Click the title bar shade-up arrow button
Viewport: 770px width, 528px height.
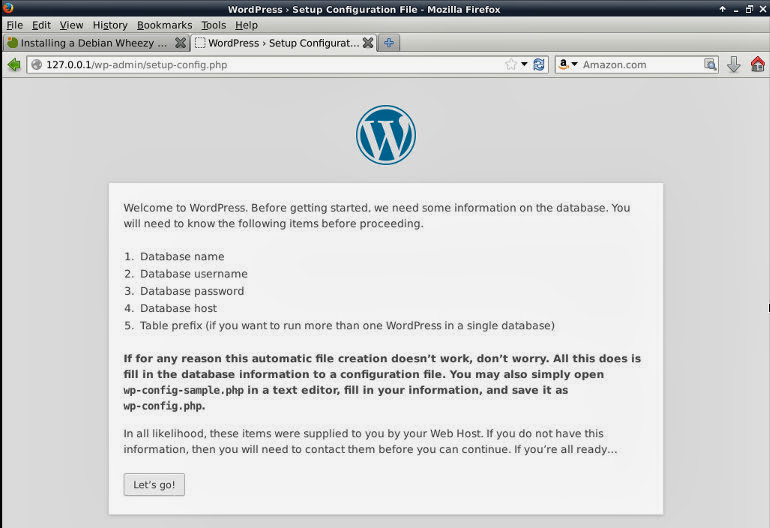point(722,9)
